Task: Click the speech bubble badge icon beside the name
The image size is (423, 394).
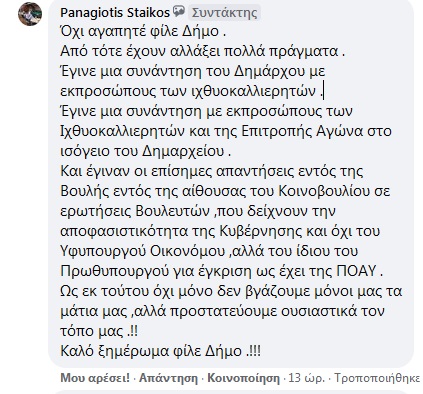Action: pos(179,12)
